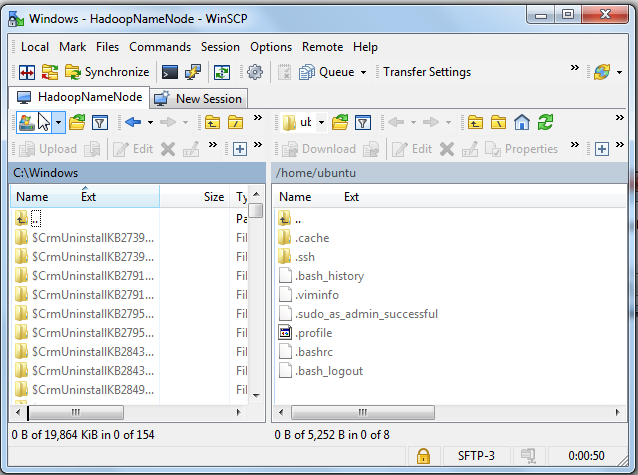
Task: Click the remote home directory icon
Action: tap(521, 122)
